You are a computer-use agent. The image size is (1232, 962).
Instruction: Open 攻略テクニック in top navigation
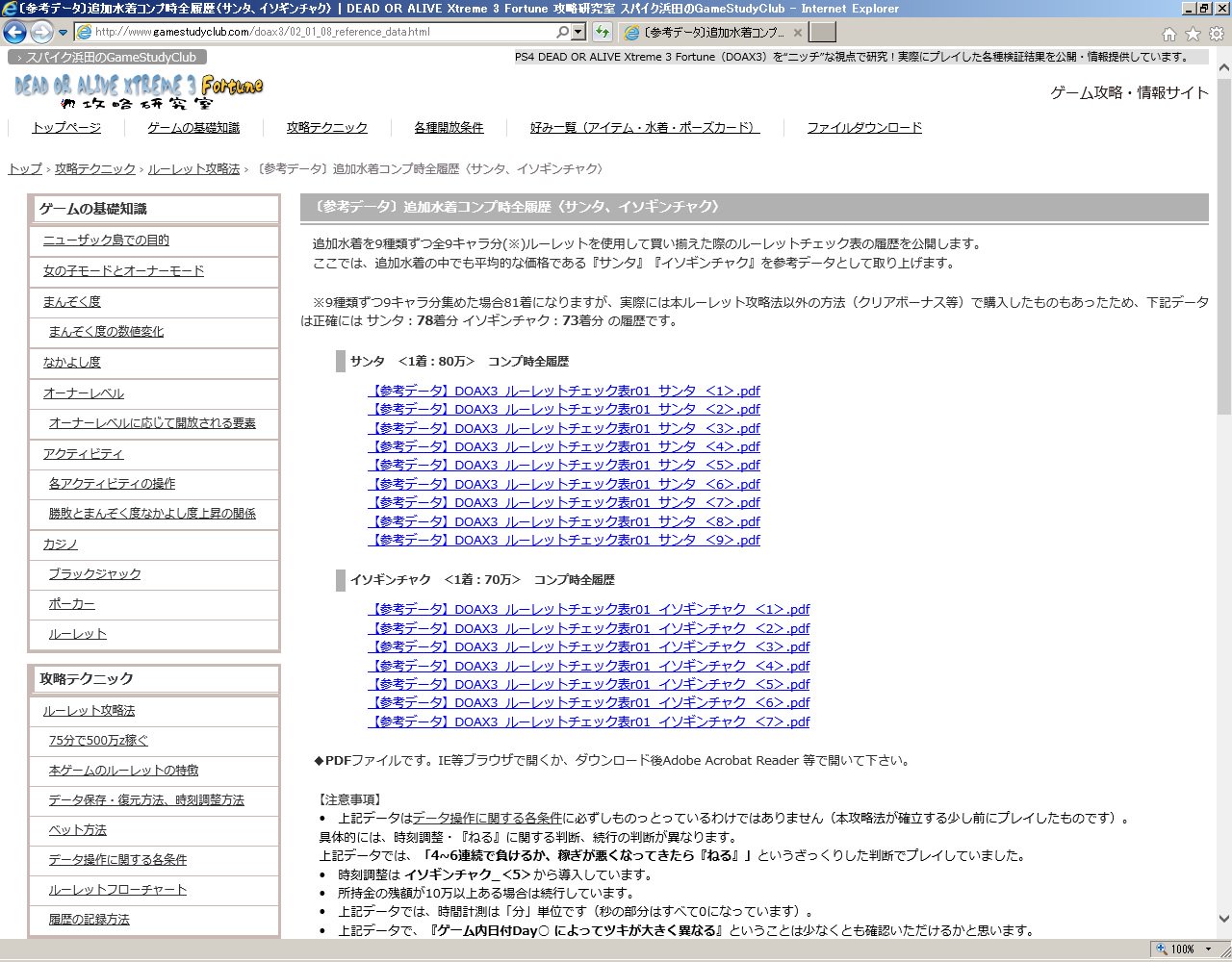pos(327,127)
